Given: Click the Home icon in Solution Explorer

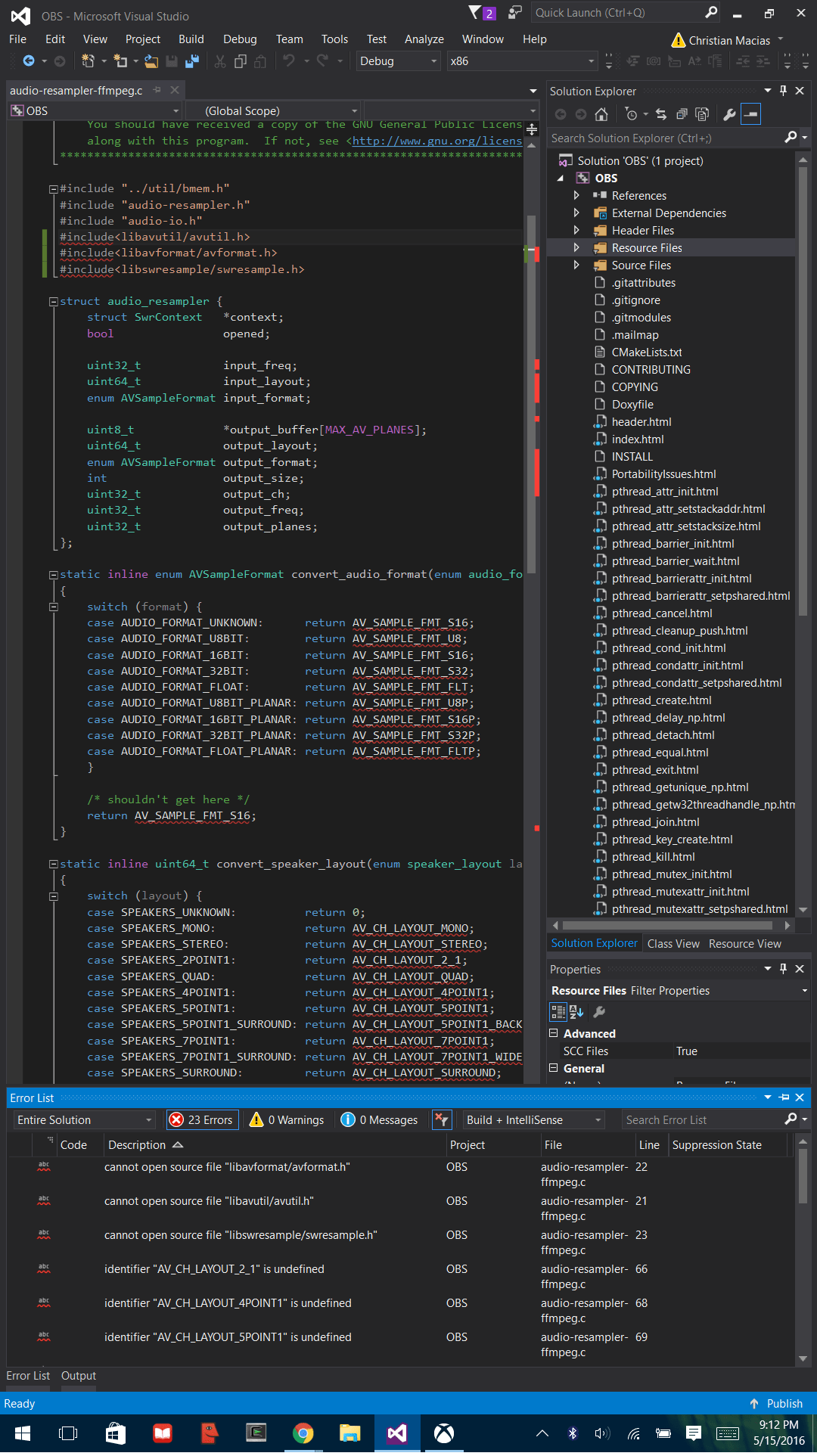Looking at the screenshot, I should pos(601,114).
